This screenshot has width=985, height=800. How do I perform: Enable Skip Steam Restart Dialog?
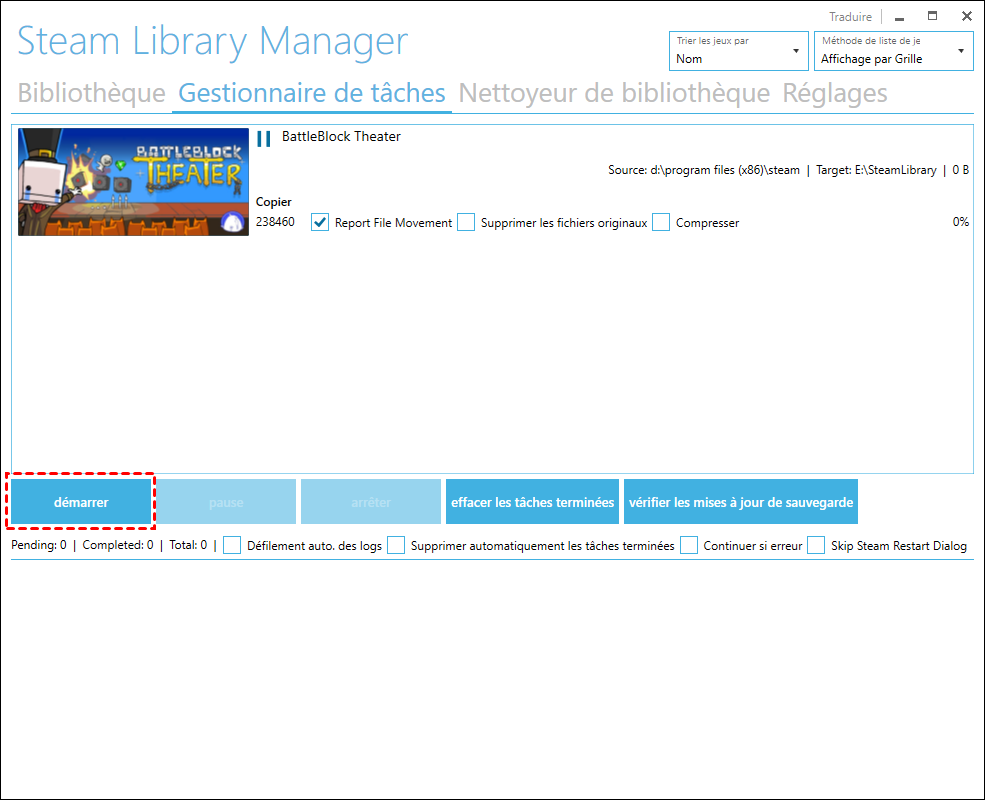[x=816, y=545]
